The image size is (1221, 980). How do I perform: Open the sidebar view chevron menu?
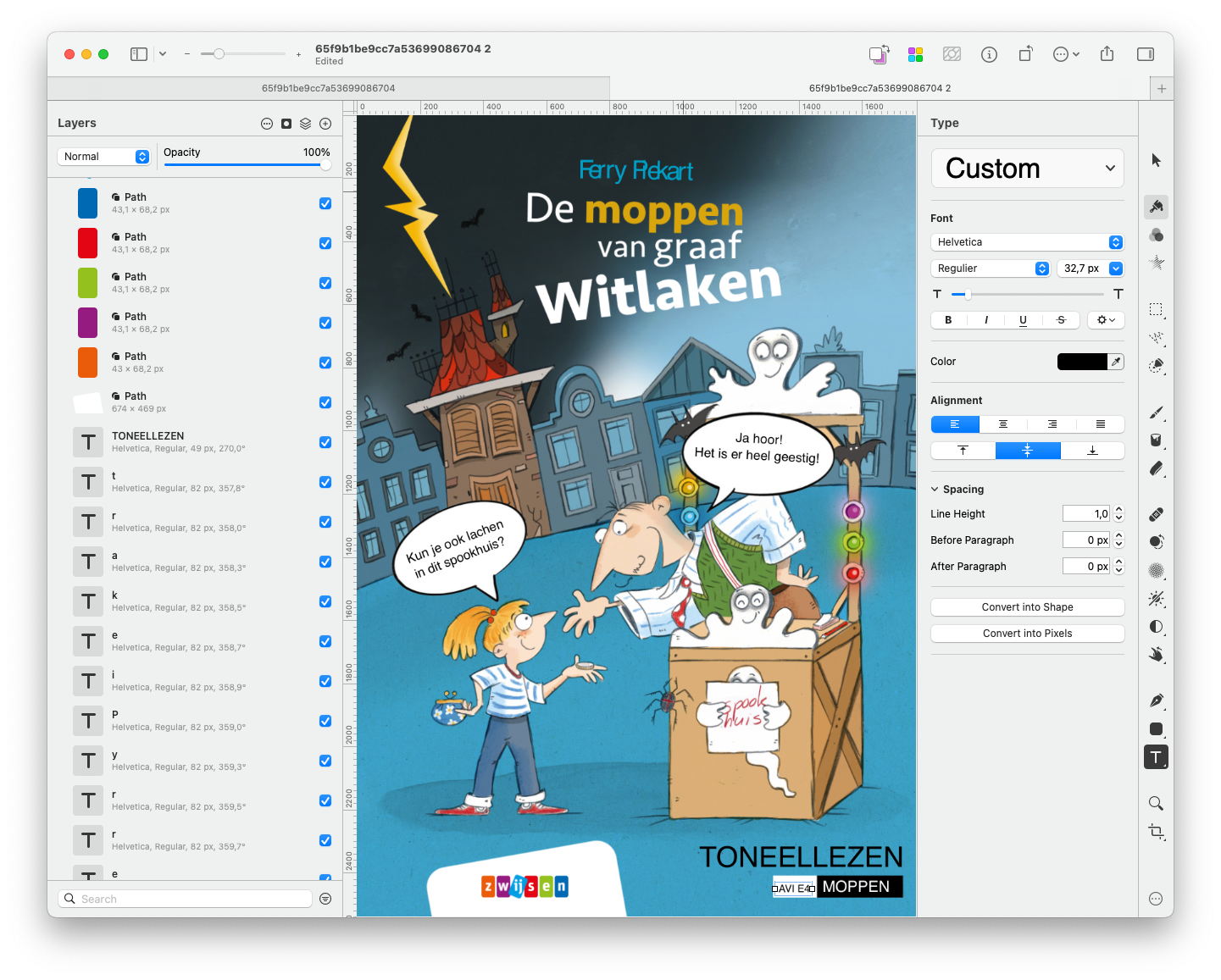[163, 54]
